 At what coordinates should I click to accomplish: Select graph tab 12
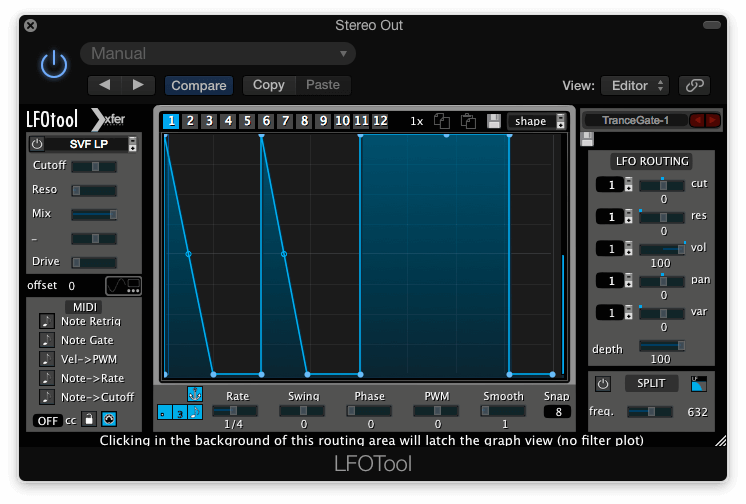380,121
